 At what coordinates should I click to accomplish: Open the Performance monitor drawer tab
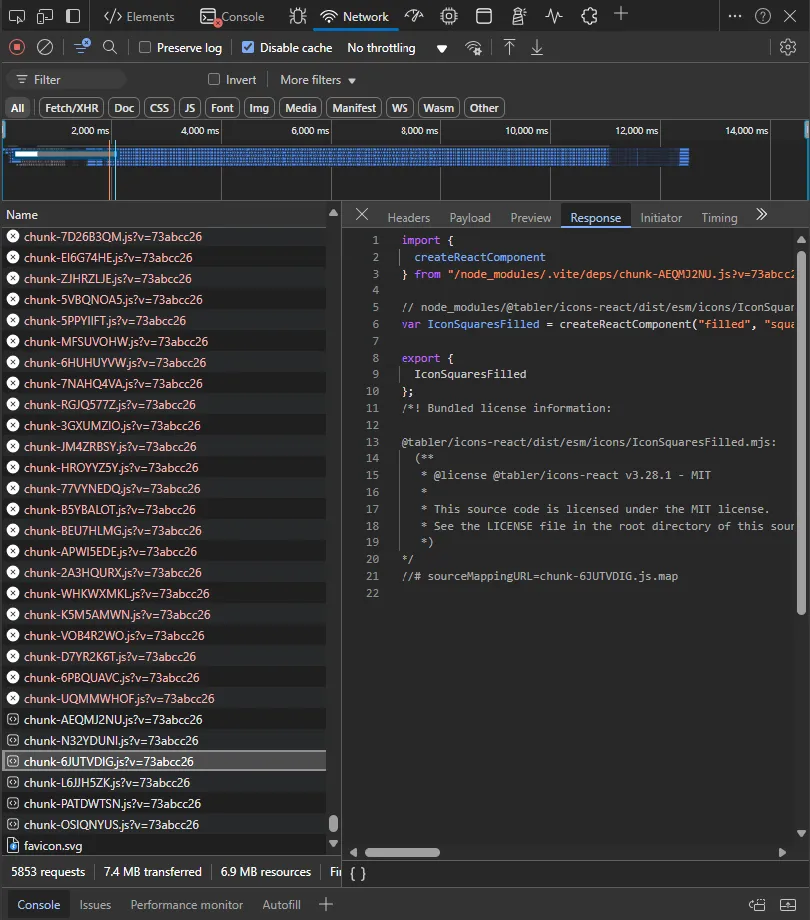coord(187,905)
